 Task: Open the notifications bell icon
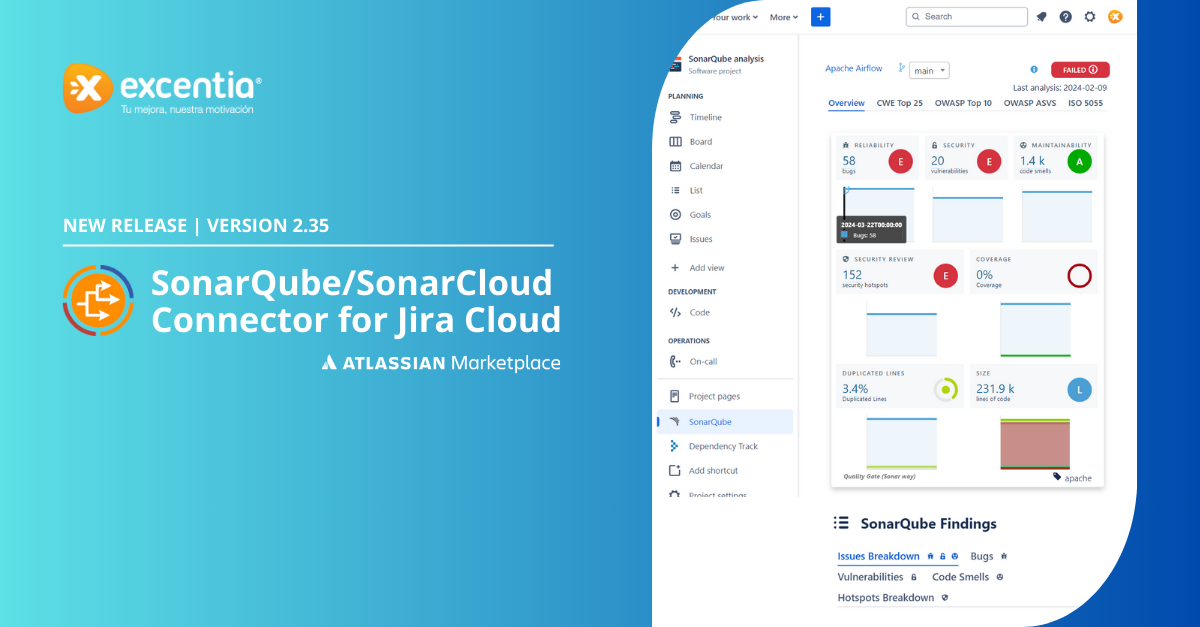click(1041, 16)
